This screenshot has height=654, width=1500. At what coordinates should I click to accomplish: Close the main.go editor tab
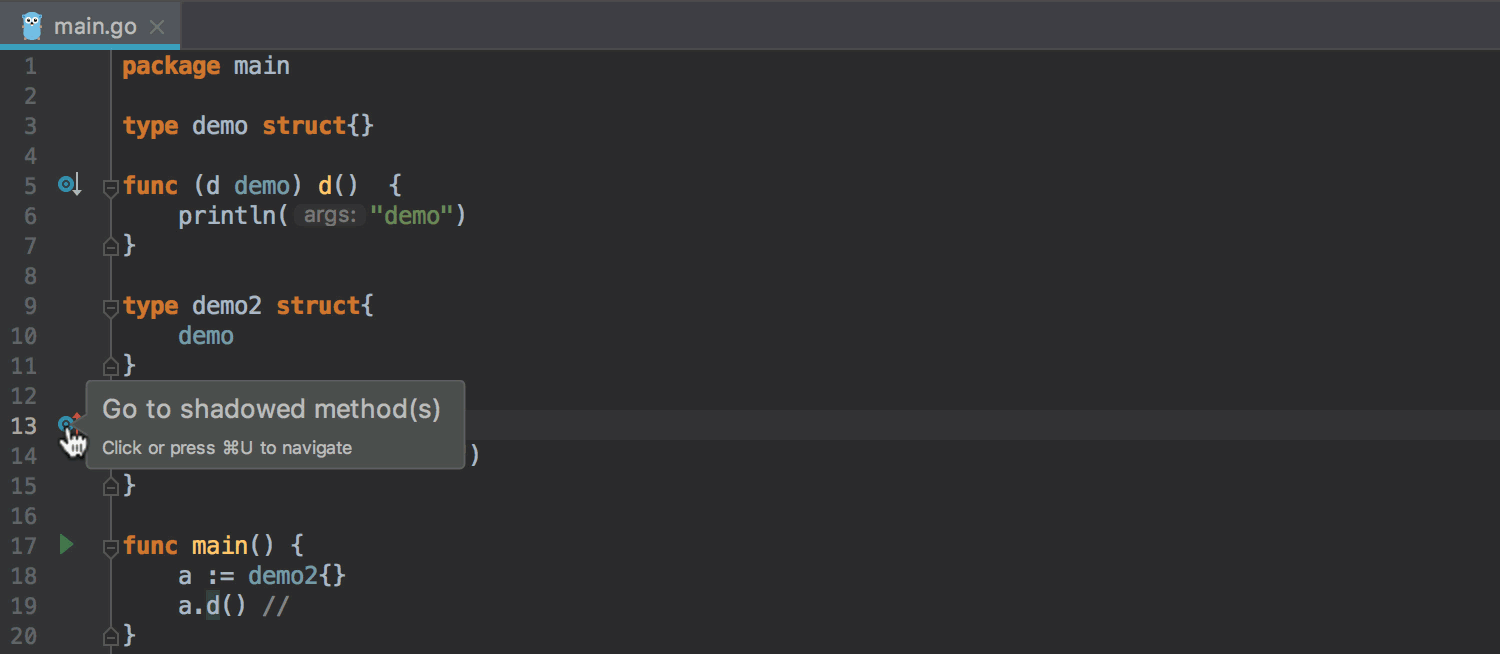(157, 27)
